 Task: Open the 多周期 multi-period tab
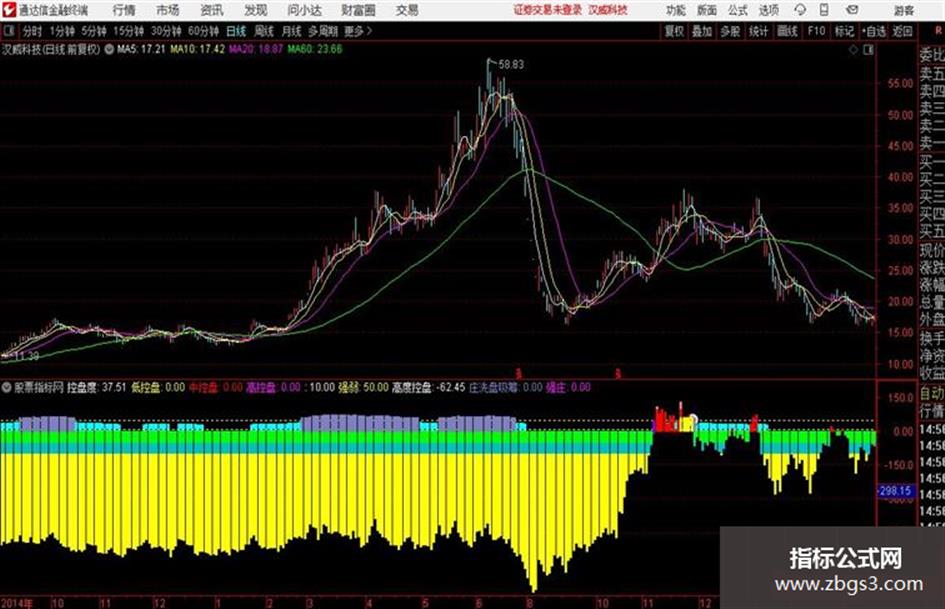coord(322,31)
